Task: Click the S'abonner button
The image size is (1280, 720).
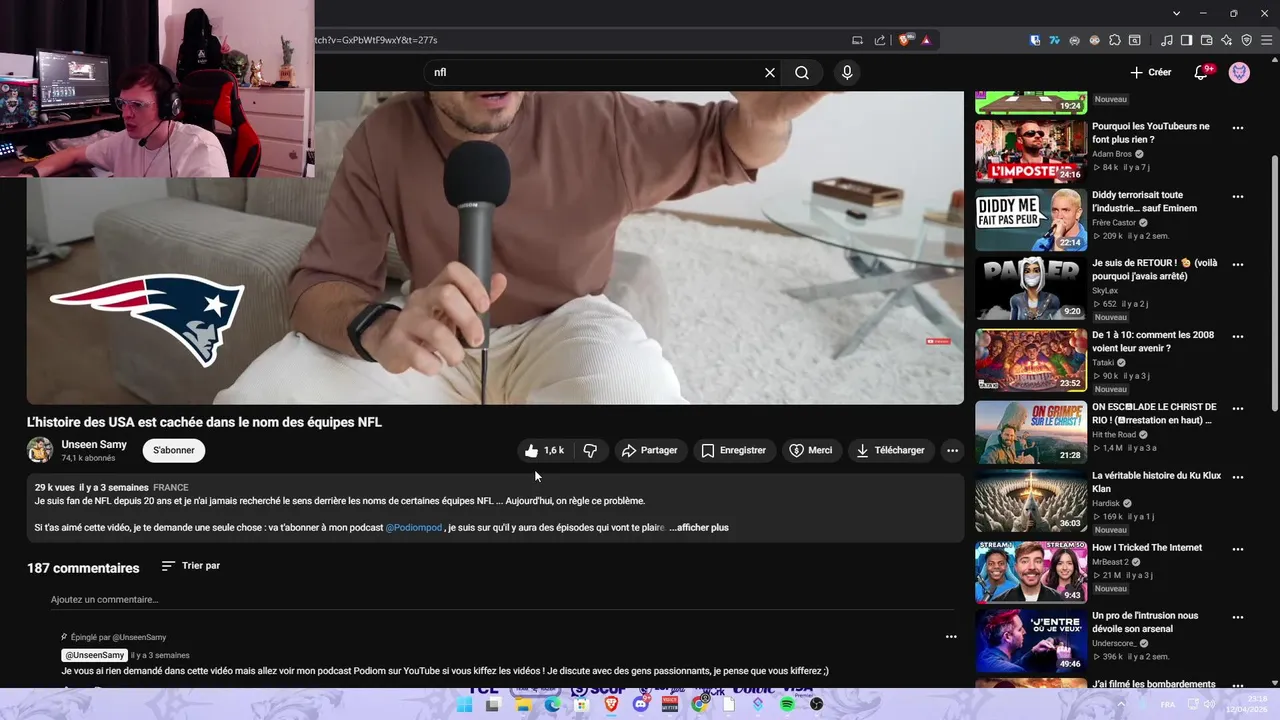Action: click(174, 451)
